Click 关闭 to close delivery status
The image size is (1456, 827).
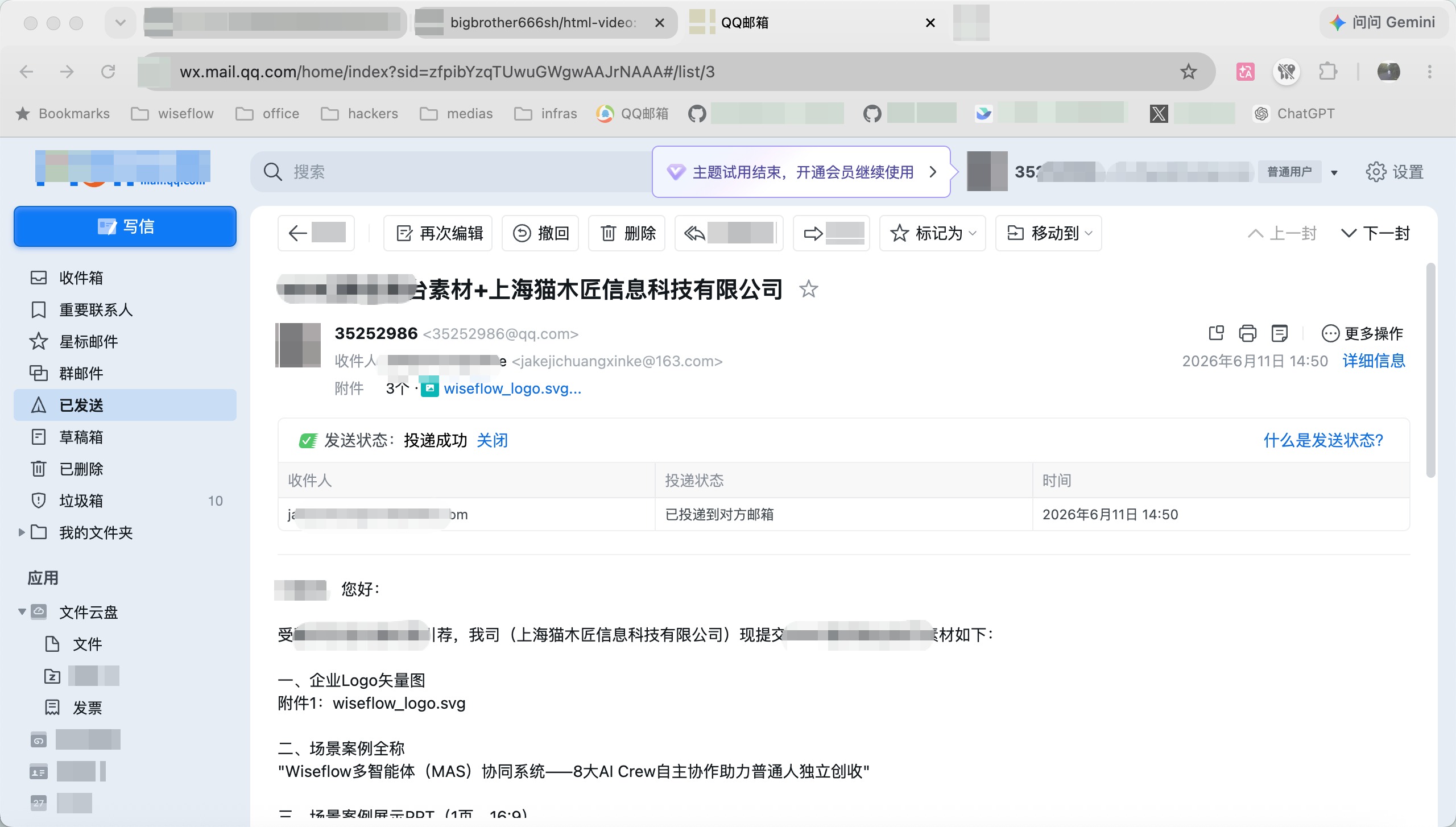tap(492, 440)
